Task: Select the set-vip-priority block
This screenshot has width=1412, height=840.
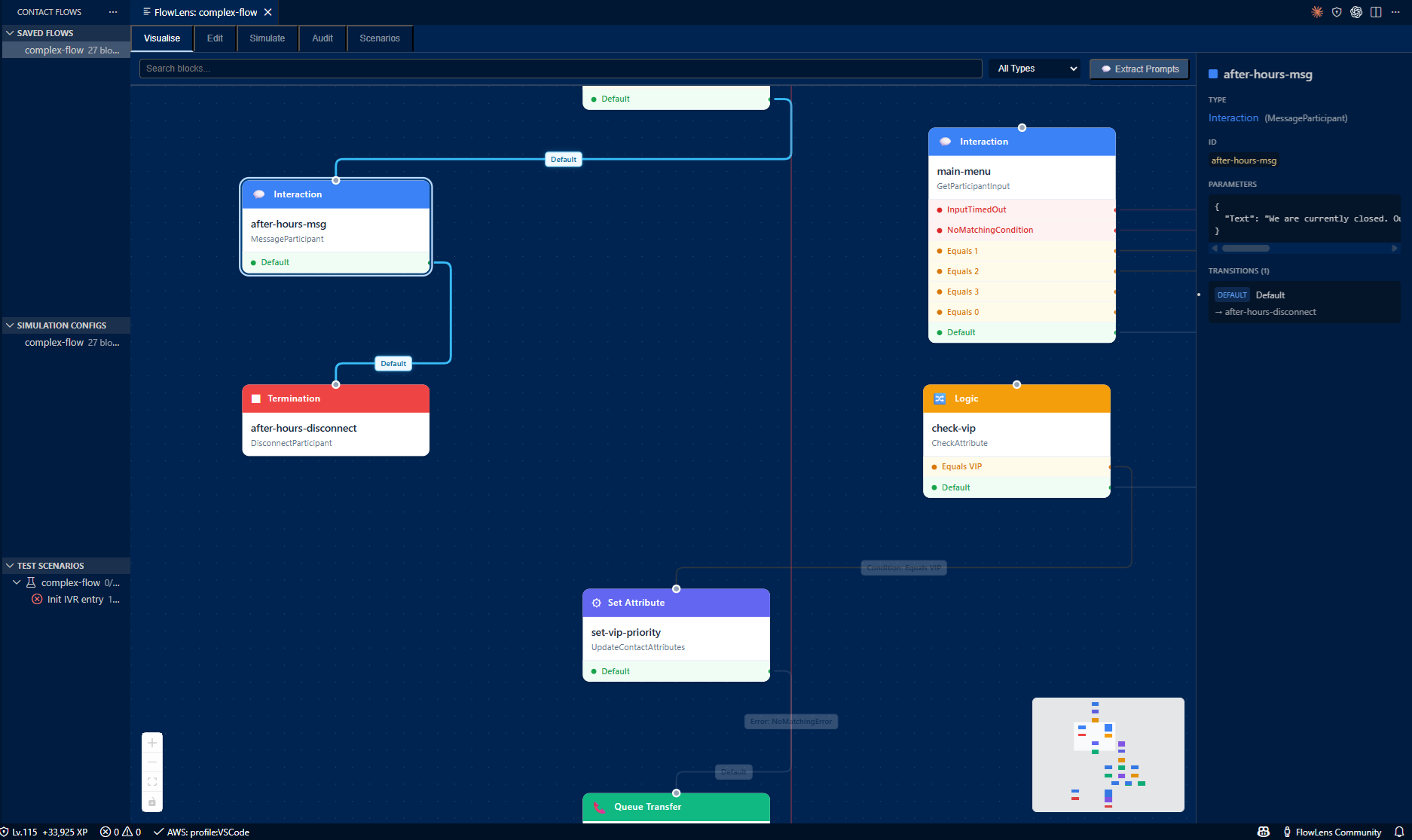Action: (676, 635)
